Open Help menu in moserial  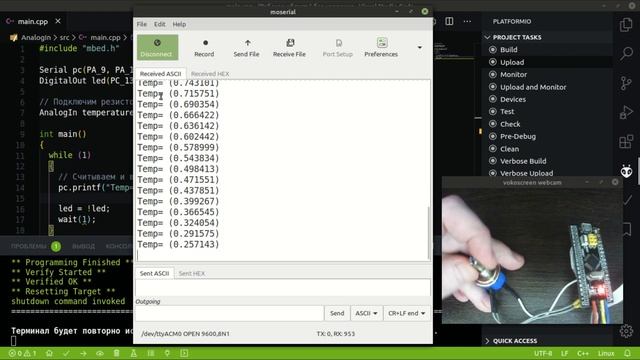[x=179, y=24]
